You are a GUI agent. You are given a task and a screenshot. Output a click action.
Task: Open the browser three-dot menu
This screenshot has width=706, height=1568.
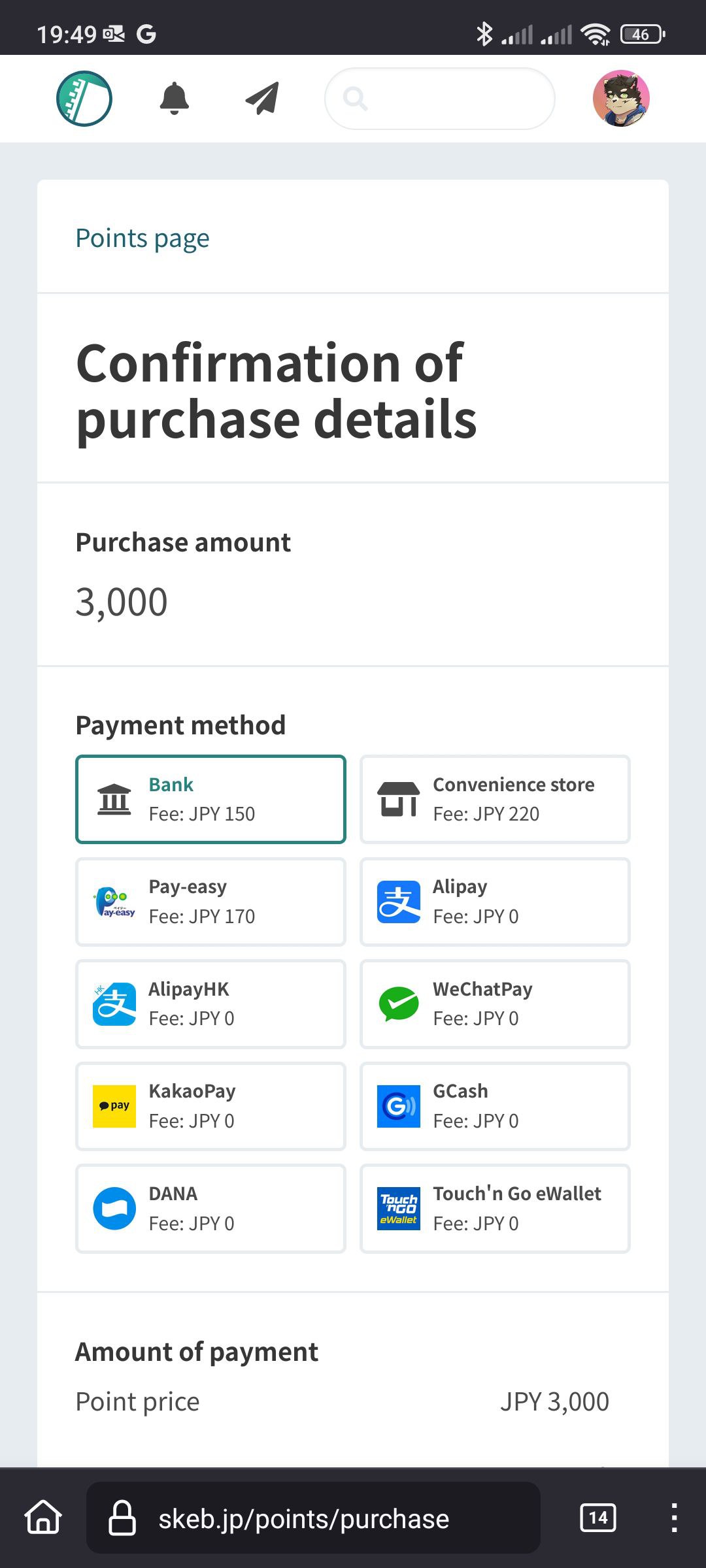tap(674, 1518)
